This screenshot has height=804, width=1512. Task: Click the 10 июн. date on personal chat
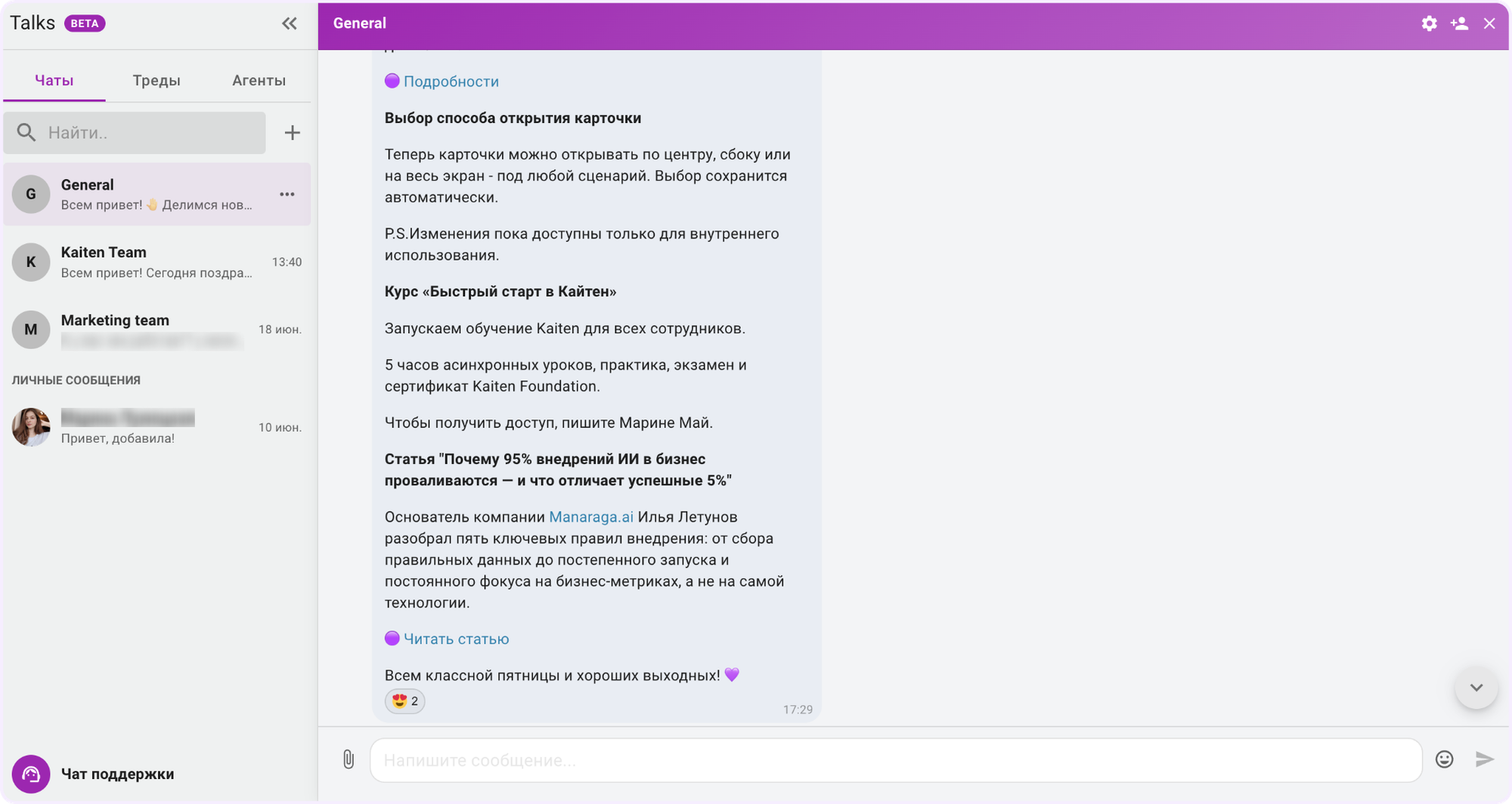pos(280,428)
